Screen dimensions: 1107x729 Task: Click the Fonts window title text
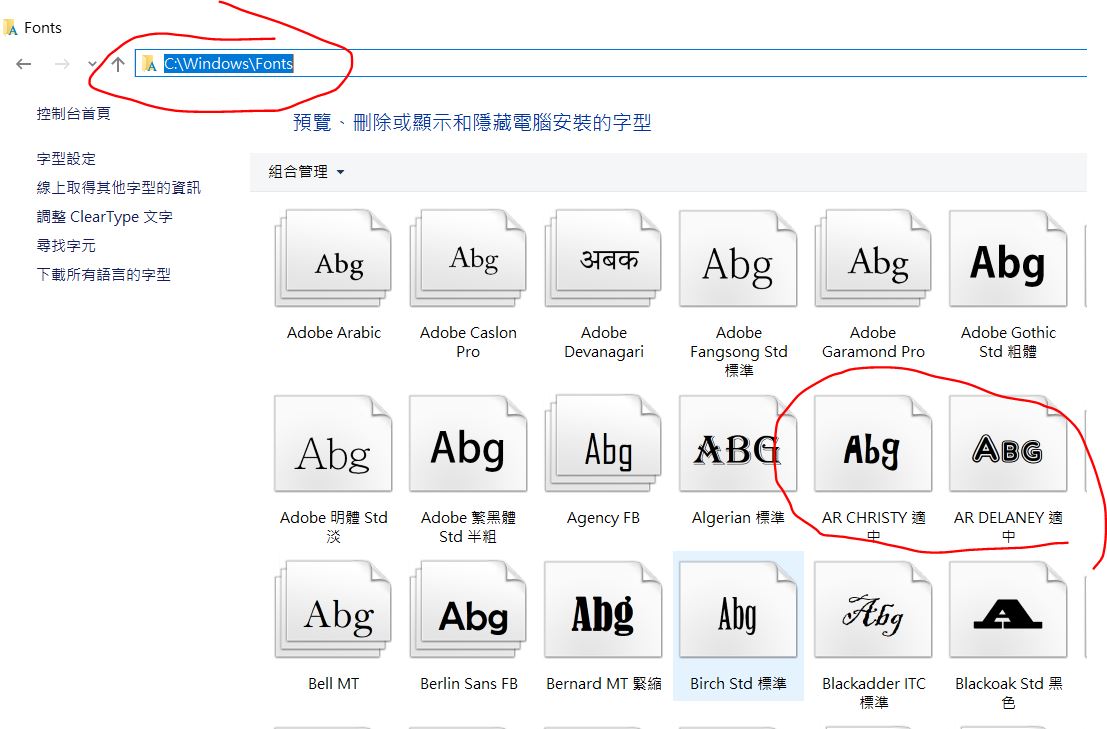43,28
